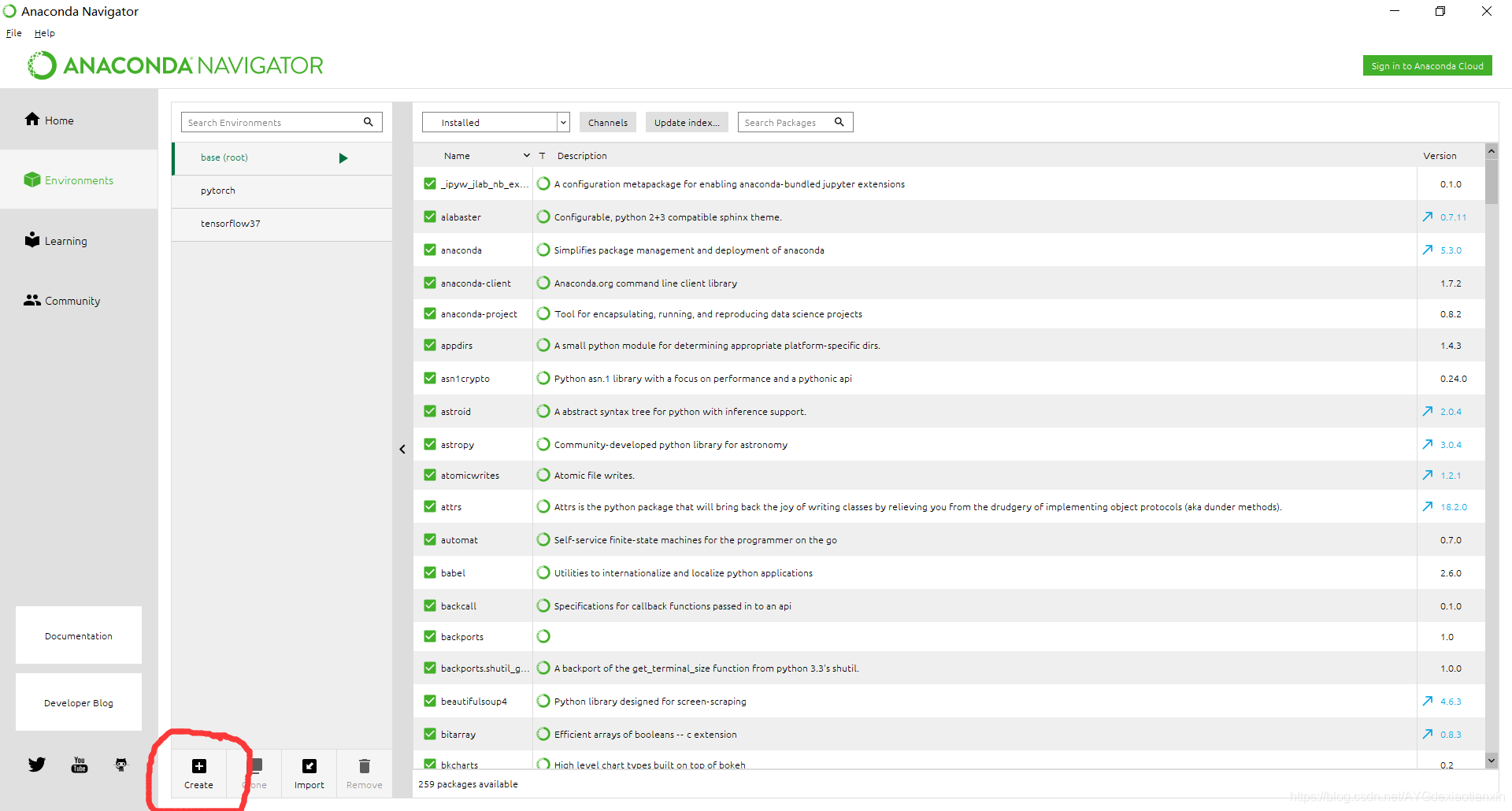Click the Import environment icon
1512x811 pixels.
point(309,766)
